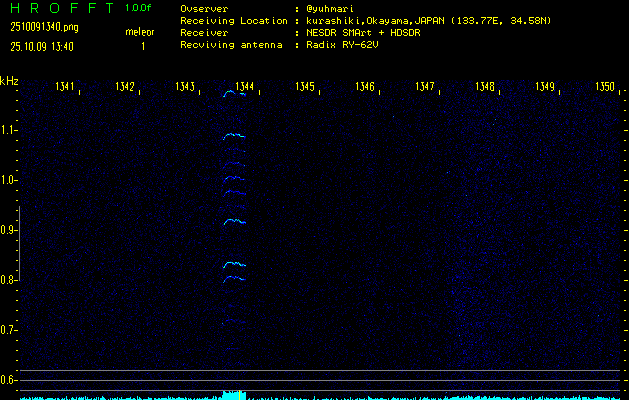This screenshot has height=400, width=629.
Task: Click the 1344 time marker
Action: (244, 87)
